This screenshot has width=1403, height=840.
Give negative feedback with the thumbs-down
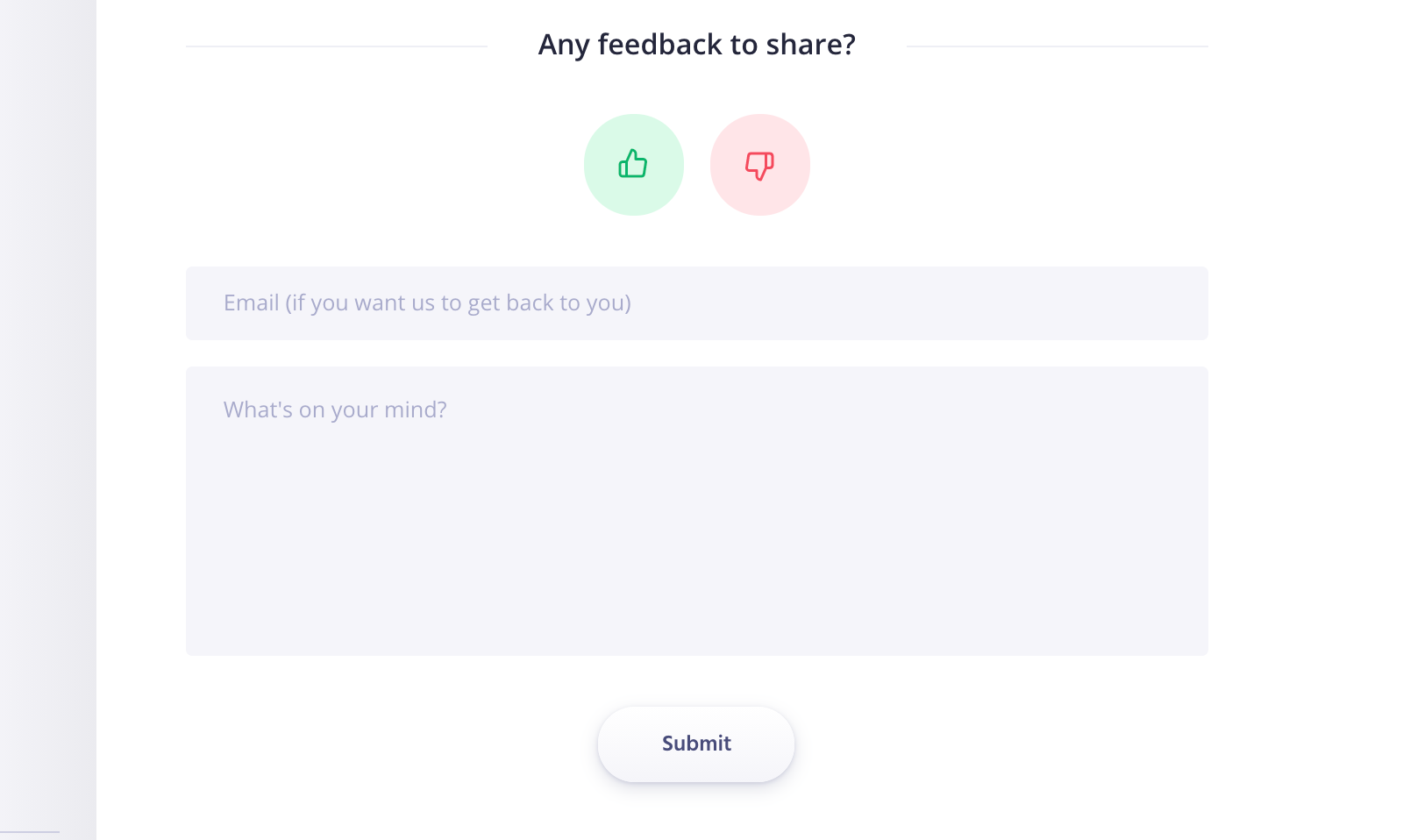point(760,165)
